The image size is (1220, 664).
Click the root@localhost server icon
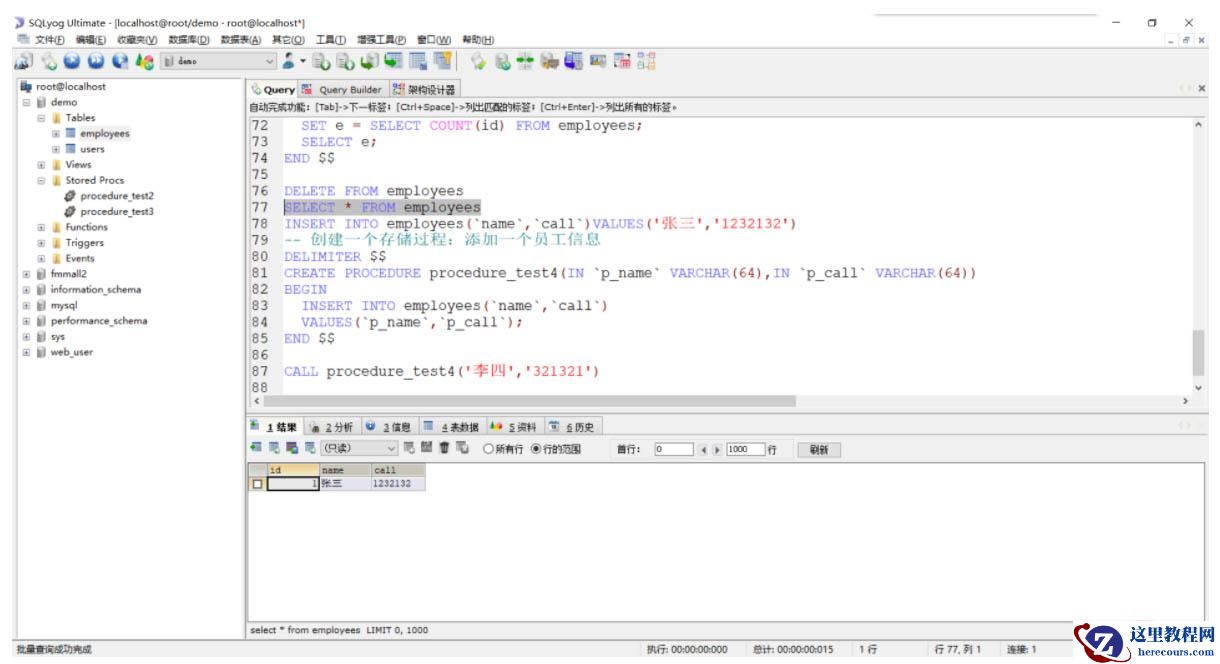click(26, 87)
